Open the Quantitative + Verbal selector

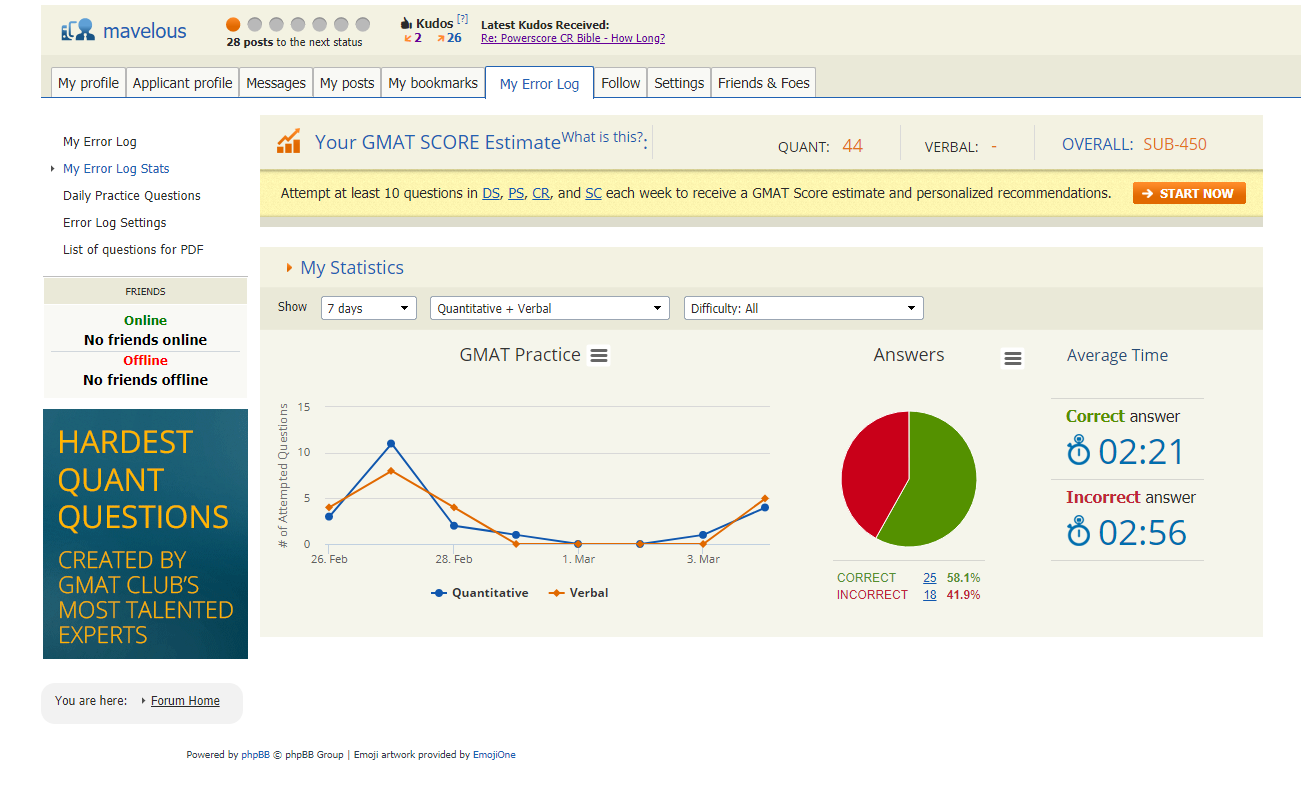[549, 308]
